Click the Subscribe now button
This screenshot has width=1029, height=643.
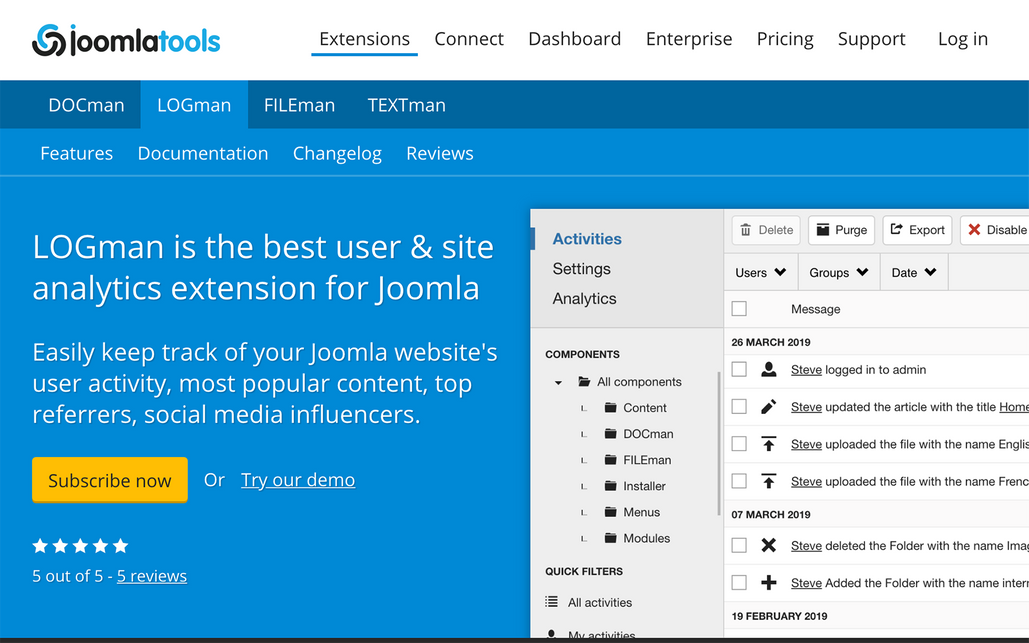pyautogui.click(x=110, y=480)
